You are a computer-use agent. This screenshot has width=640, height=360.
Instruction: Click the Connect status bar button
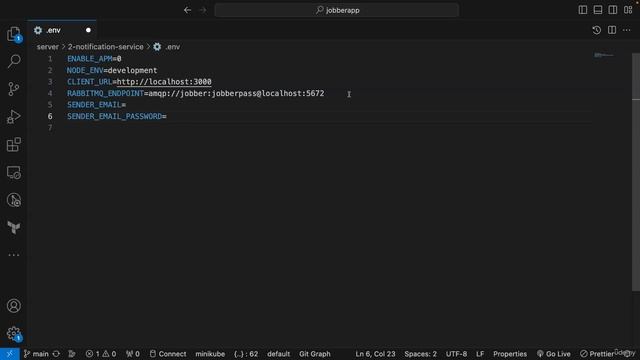(168, 354)
